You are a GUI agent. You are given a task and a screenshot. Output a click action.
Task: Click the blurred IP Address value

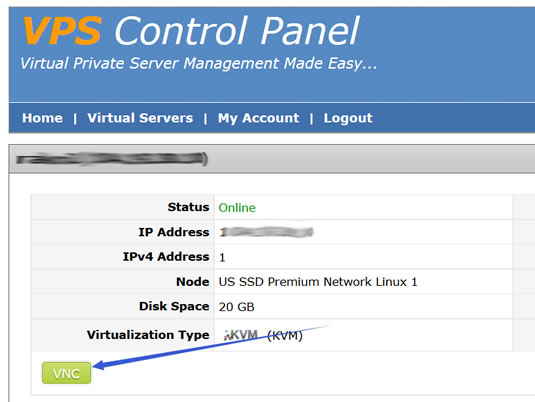(266, 232)
